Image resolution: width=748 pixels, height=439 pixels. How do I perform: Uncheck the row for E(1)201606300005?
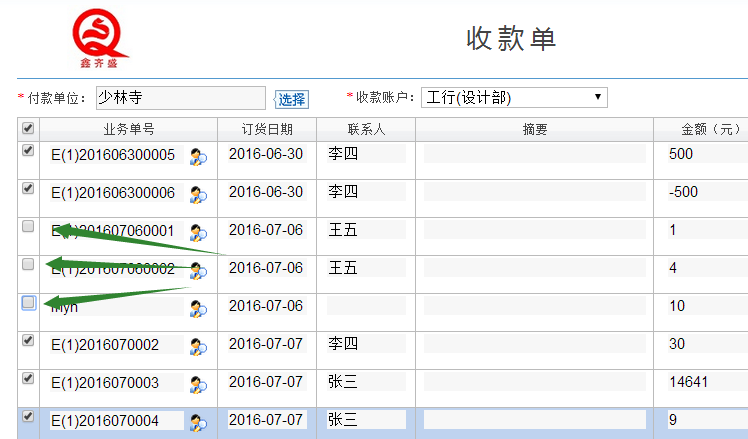click(28, 150)
